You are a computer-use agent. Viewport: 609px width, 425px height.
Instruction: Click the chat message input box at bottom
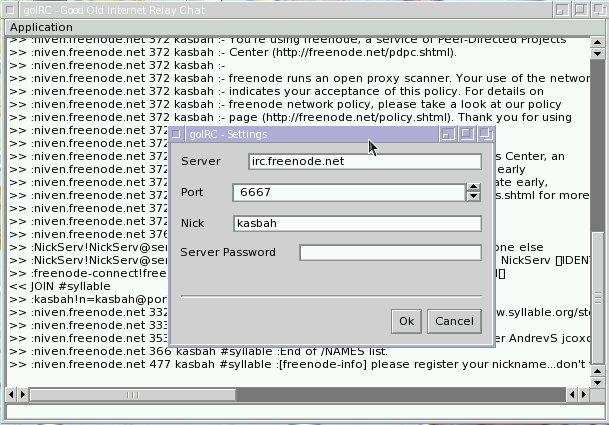tap(306, 412)
